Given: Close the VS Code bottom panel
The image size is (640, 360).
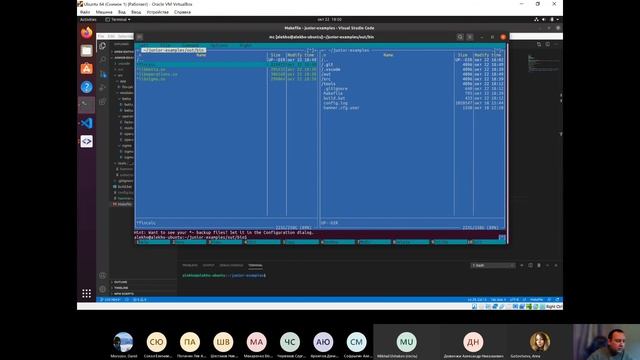Looking at the screenshot, I should (556, 265).
